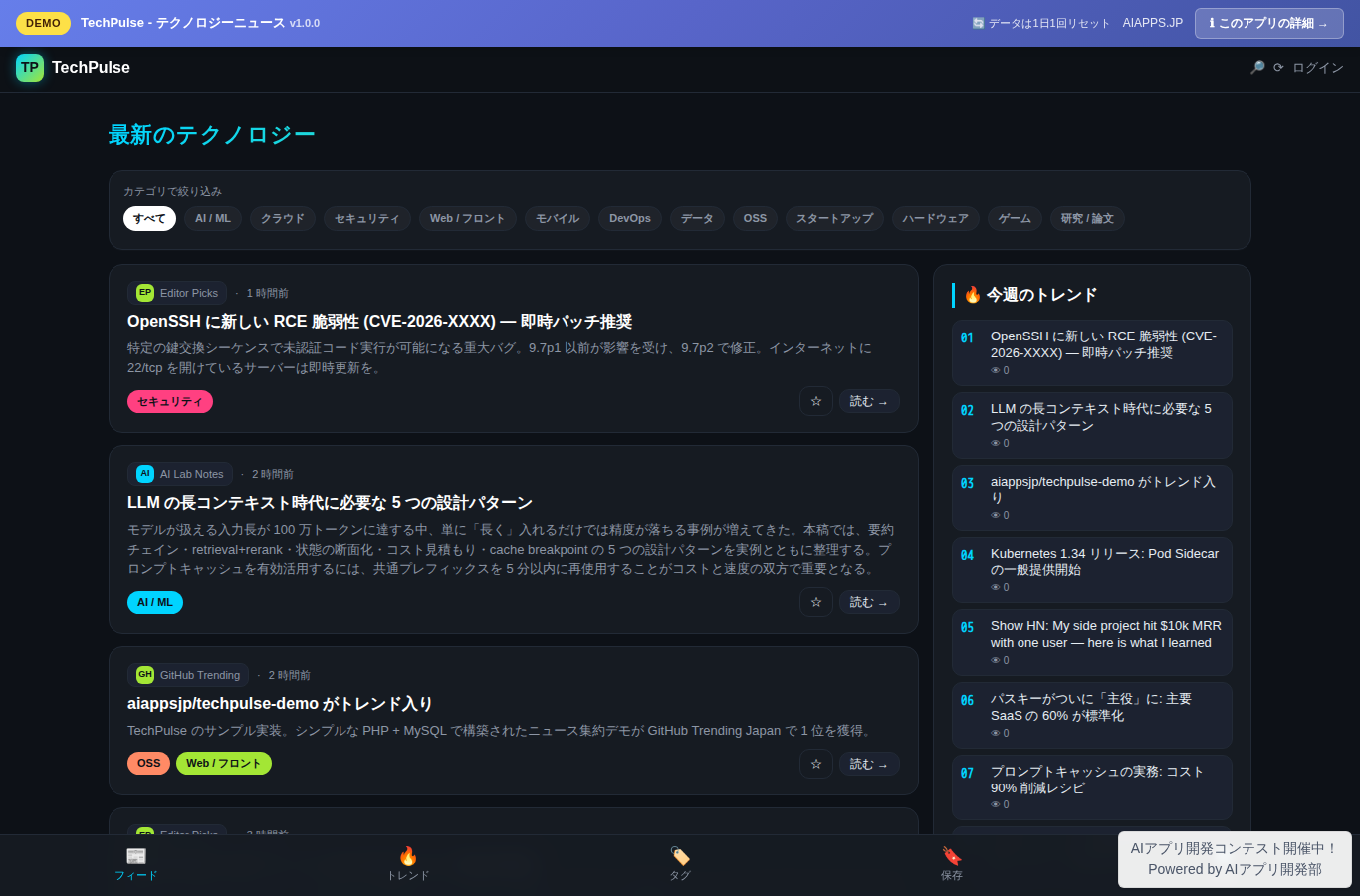Viewport: 1360px width, 896px height.
Task: Open trend item 03 aiappsjp/techpulse-demo
Action: [1092, 498]
